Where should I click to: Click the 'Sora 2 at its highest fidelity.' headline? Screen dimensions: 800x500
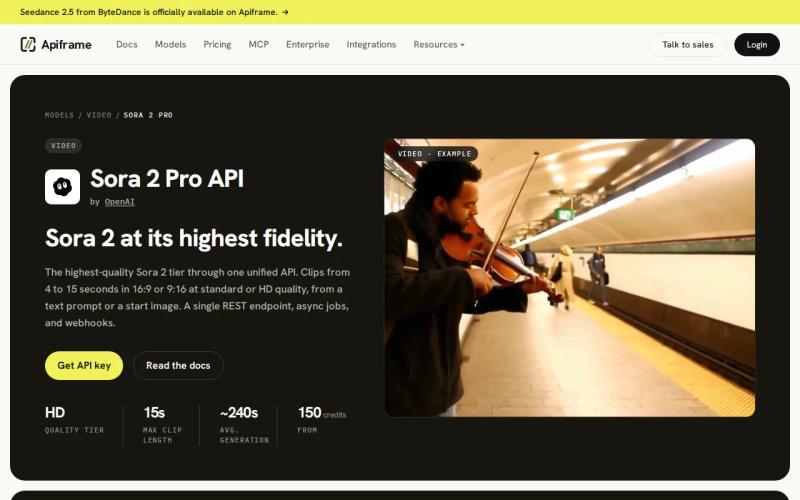coord(193,238)
